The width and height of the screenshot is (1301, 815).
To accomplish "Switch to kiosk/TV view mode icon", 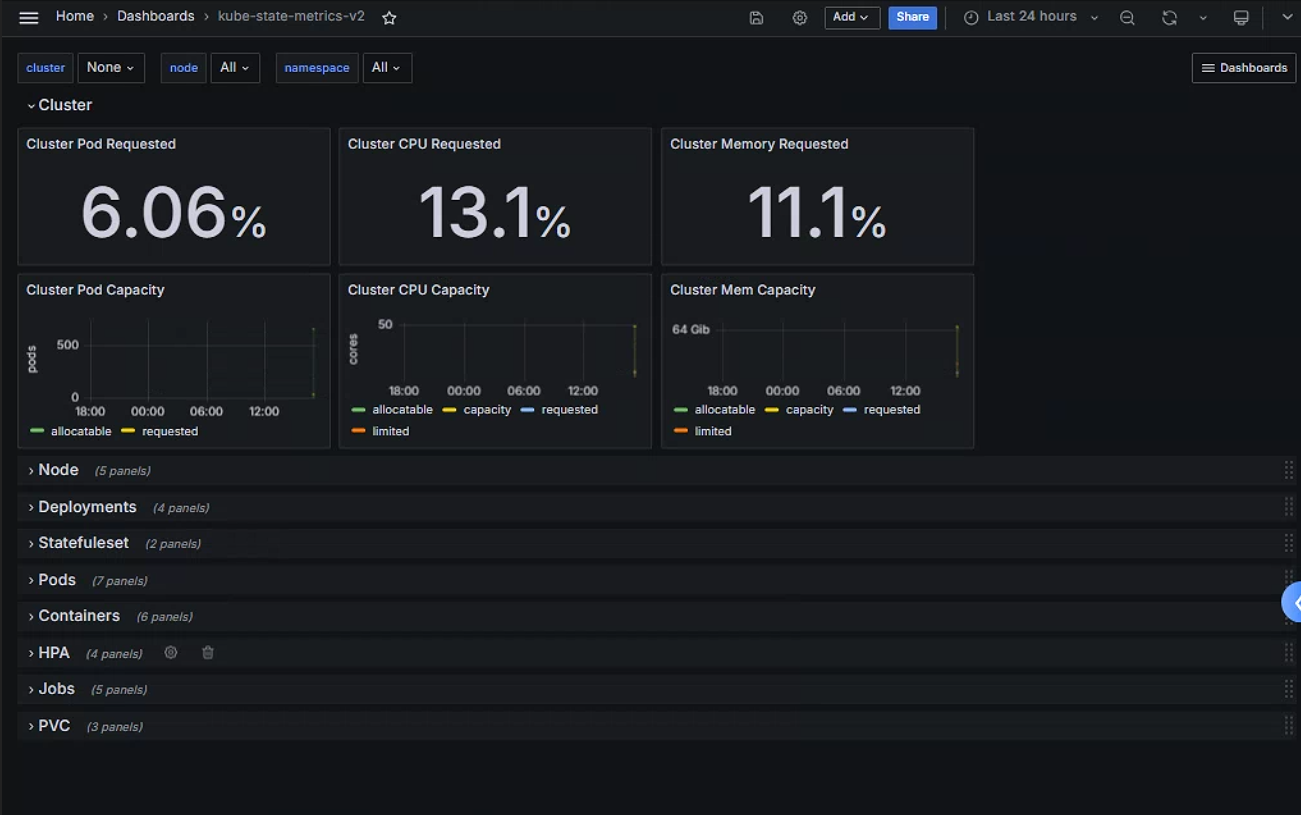I will point(1241,18).
